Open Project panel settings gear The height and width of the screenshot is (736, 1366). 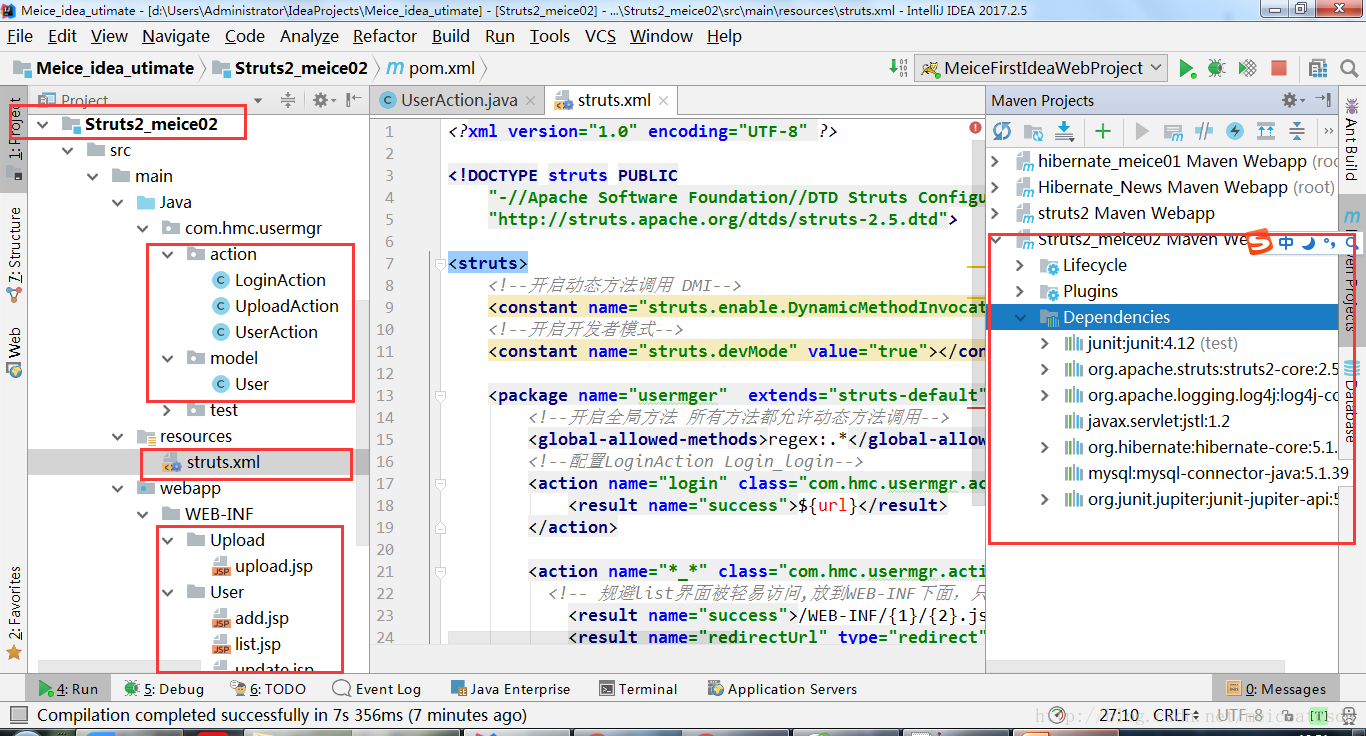coord(323,100)
